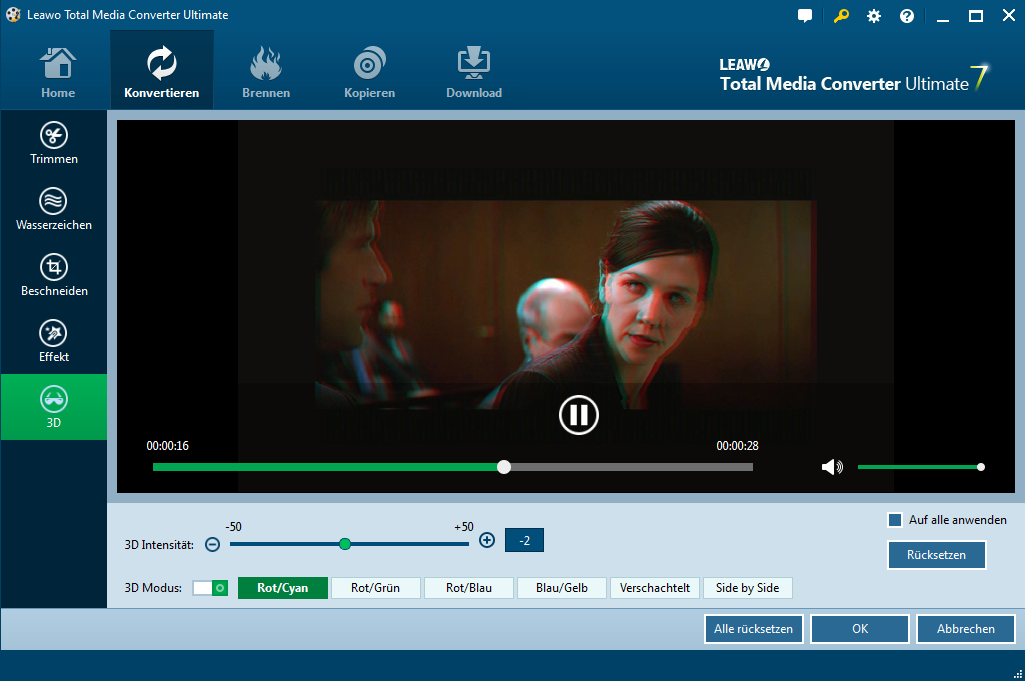1025x681 pixels.
Task: Select the Effekt tool in sidebar
Action: (53, 342)
